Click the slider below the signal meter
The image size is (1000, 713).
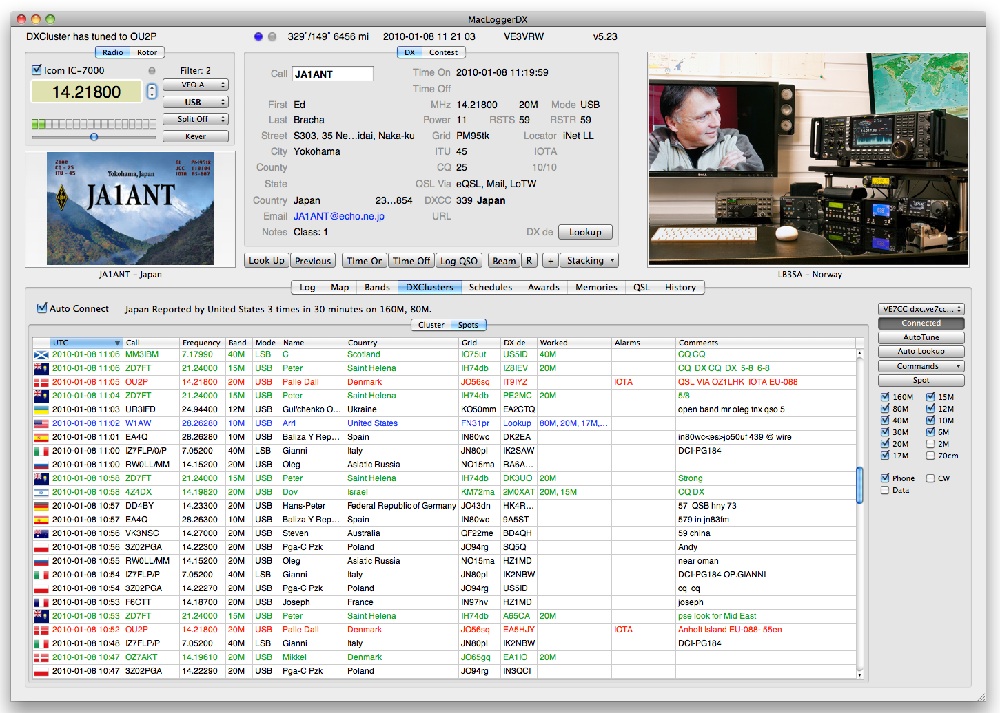click(94, 136)
